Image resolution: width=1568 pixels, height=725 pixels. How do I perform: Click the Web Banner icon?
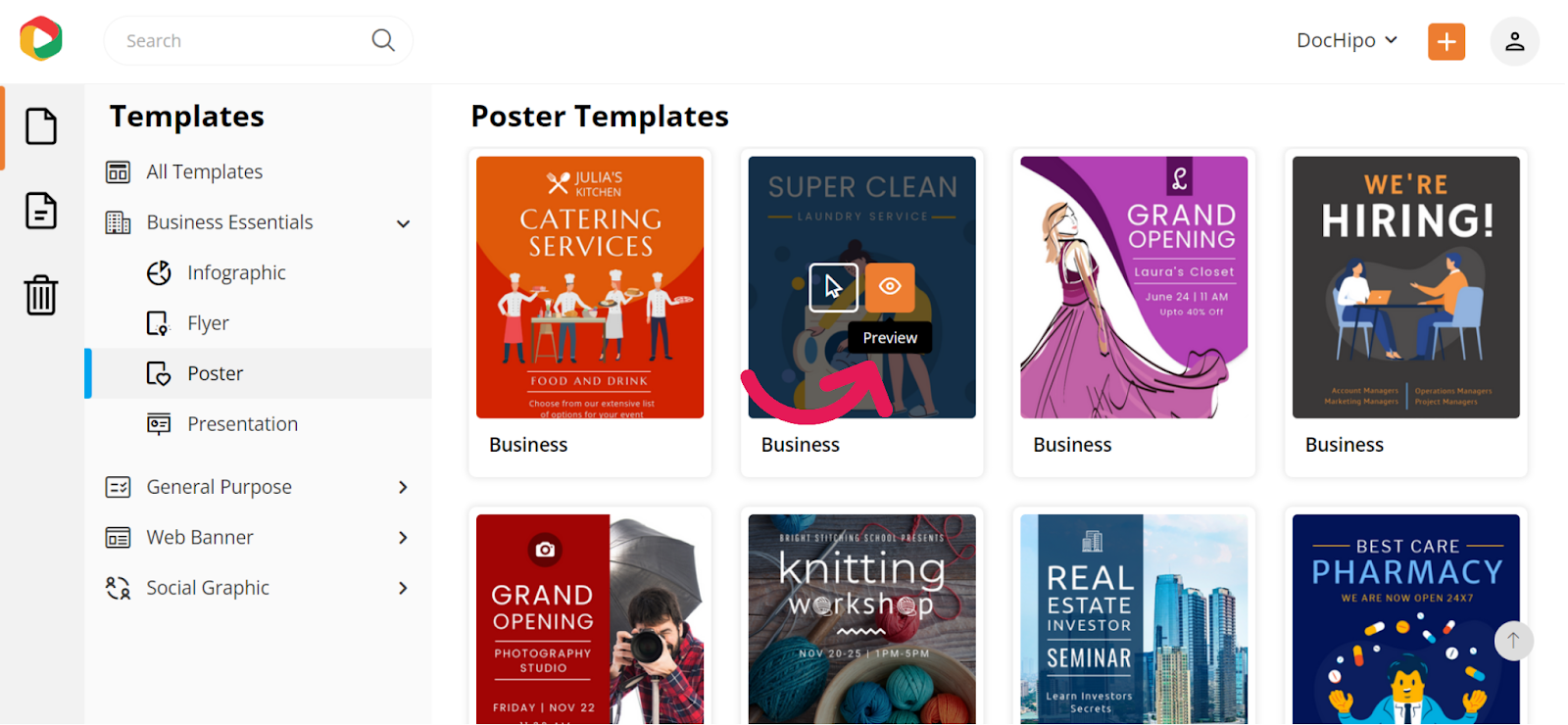(x=118, y=538)
